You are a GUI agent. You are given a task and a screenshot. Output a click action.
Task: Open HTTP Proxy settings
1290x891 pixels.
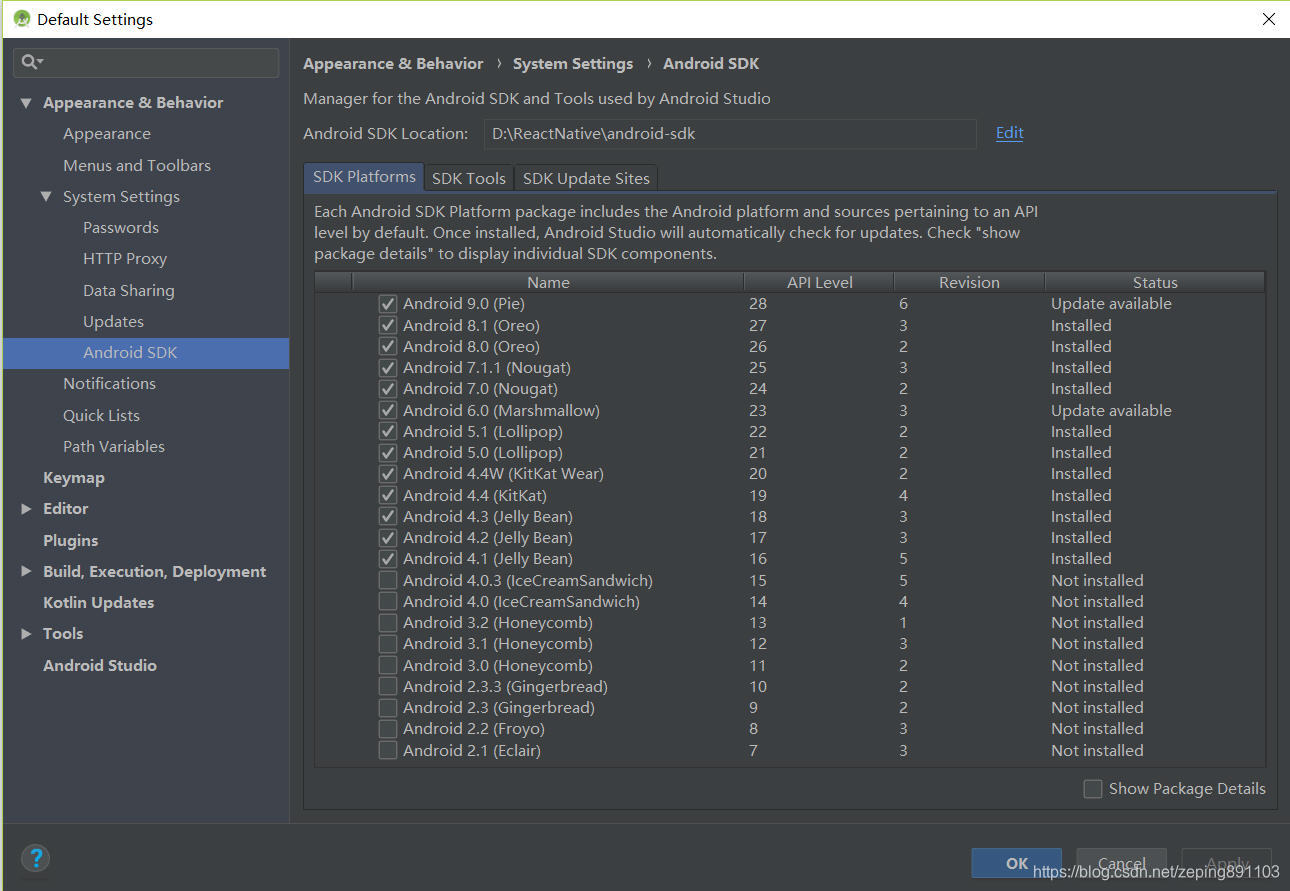(125, 259)
